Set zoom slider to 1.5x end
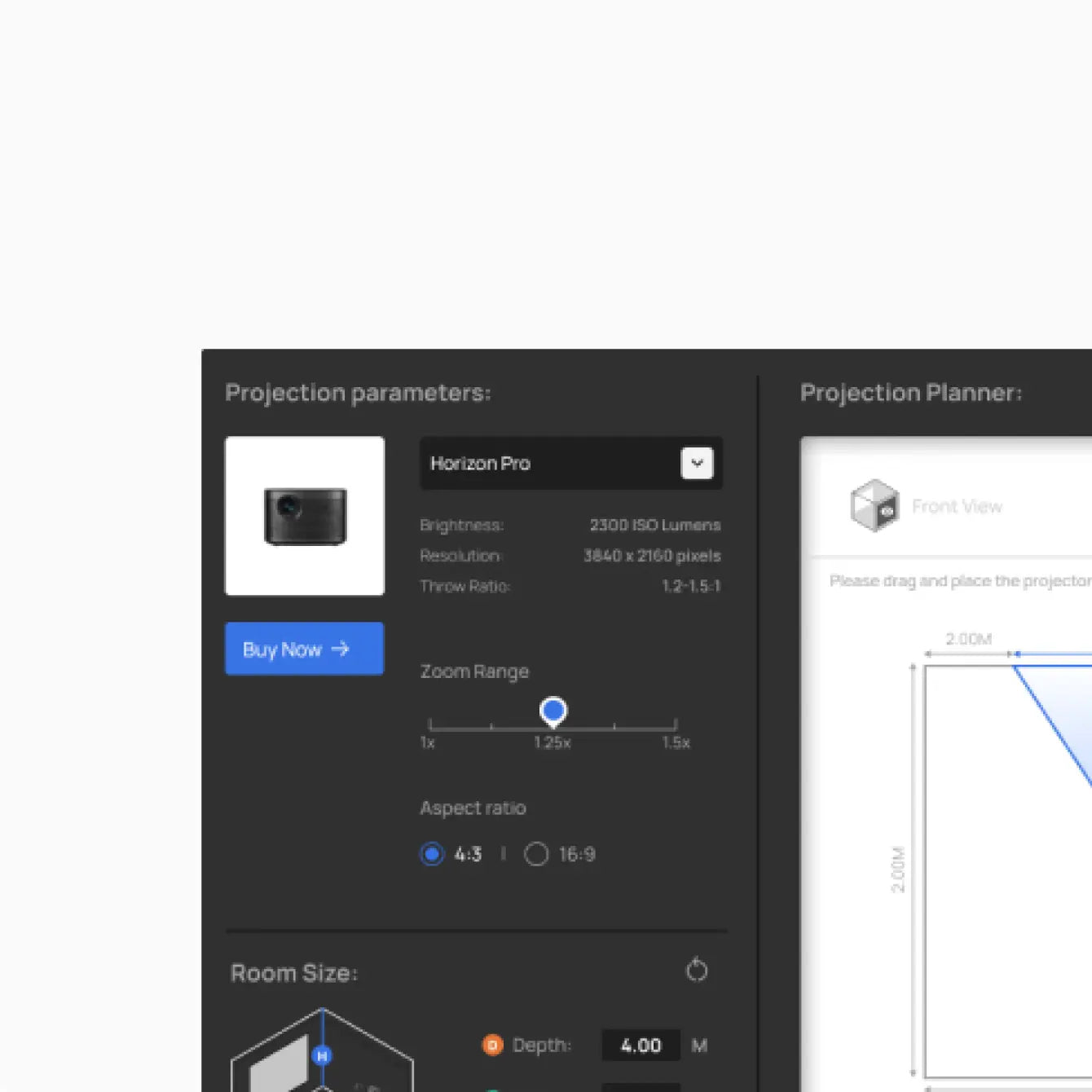 pyautogui.click(x=676, y=724)
